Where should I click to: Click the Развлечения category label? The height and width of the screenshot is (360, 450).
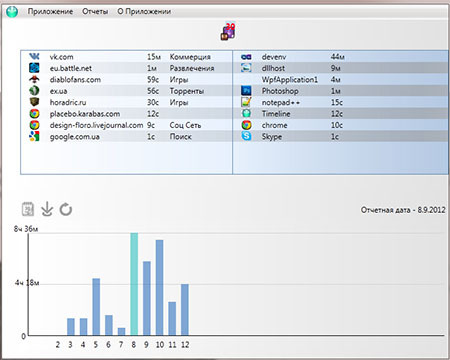[x=192, y=68]
